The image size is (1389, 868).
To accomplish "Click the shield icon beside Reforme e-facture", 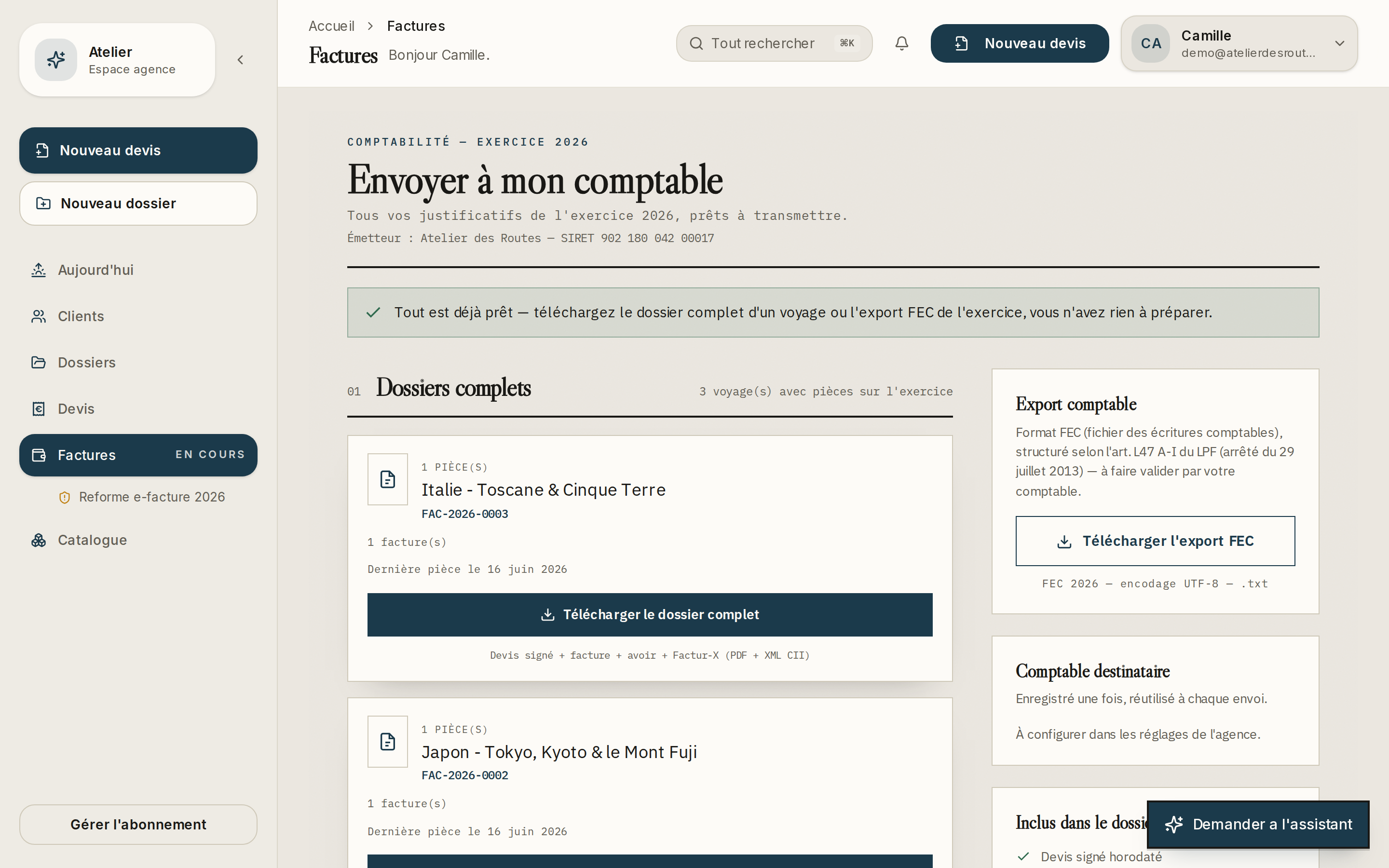I will [x=65, y=498].
